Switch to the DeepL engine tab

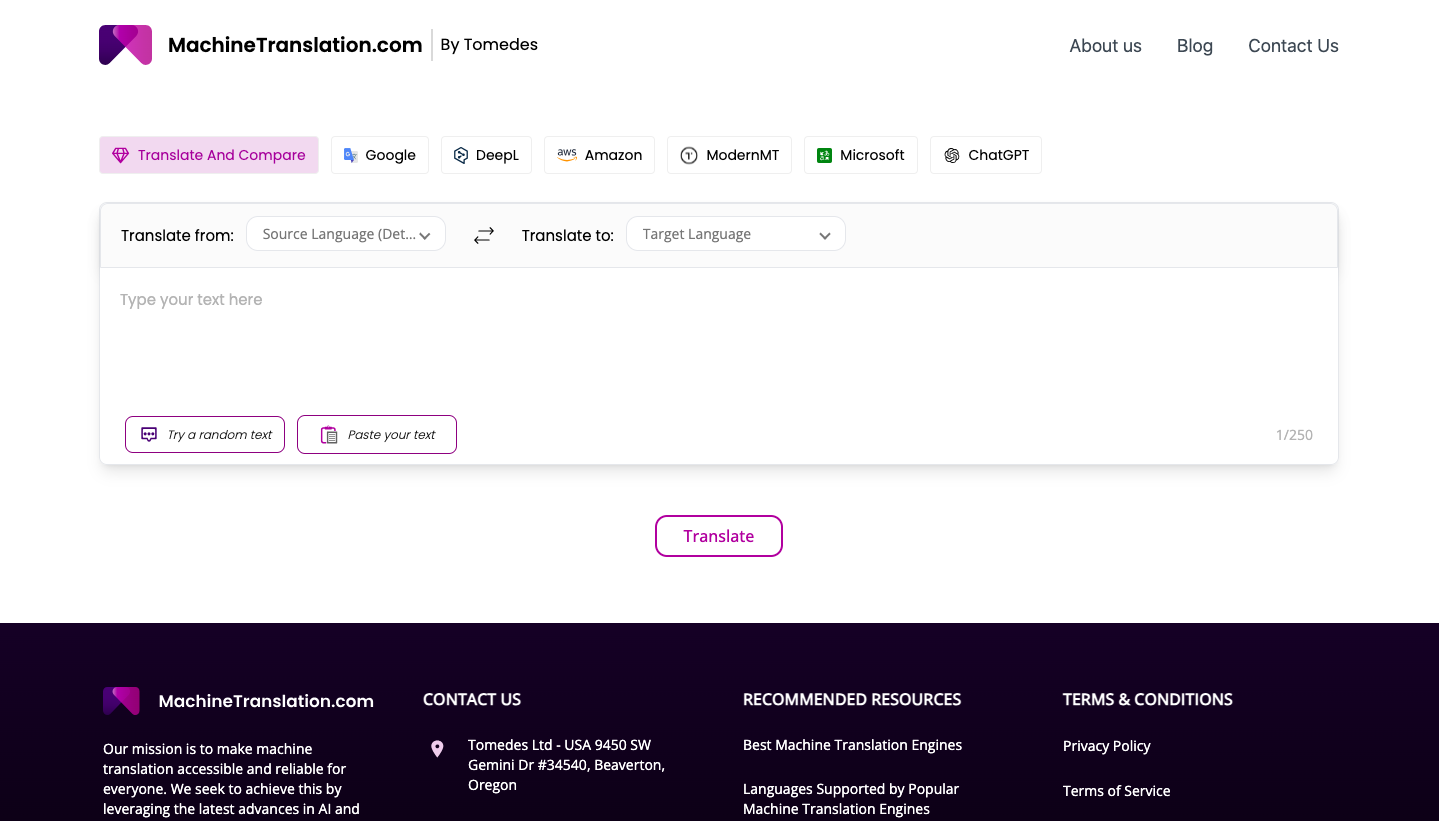(x=487, y=155)
